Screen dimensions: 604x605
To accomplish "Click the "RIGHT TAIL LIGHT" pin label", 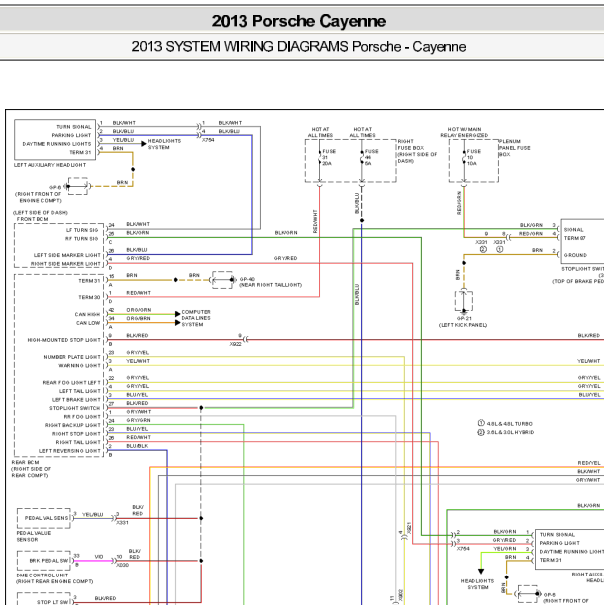I will click(78, 442).
